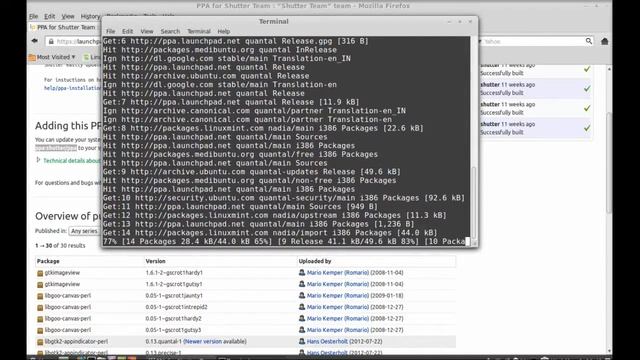
Task: Open the Terminal window's Help menu
Action: click(224, 31)
